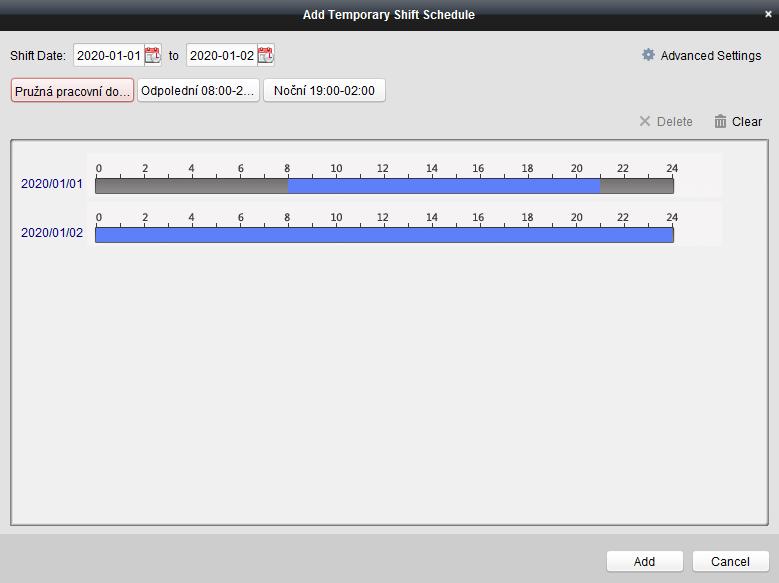Image resolution: width=779 pixels, height=583 pixels.
Task: Click the 2020/01/02 date label
Action: (x=52, y=233)
